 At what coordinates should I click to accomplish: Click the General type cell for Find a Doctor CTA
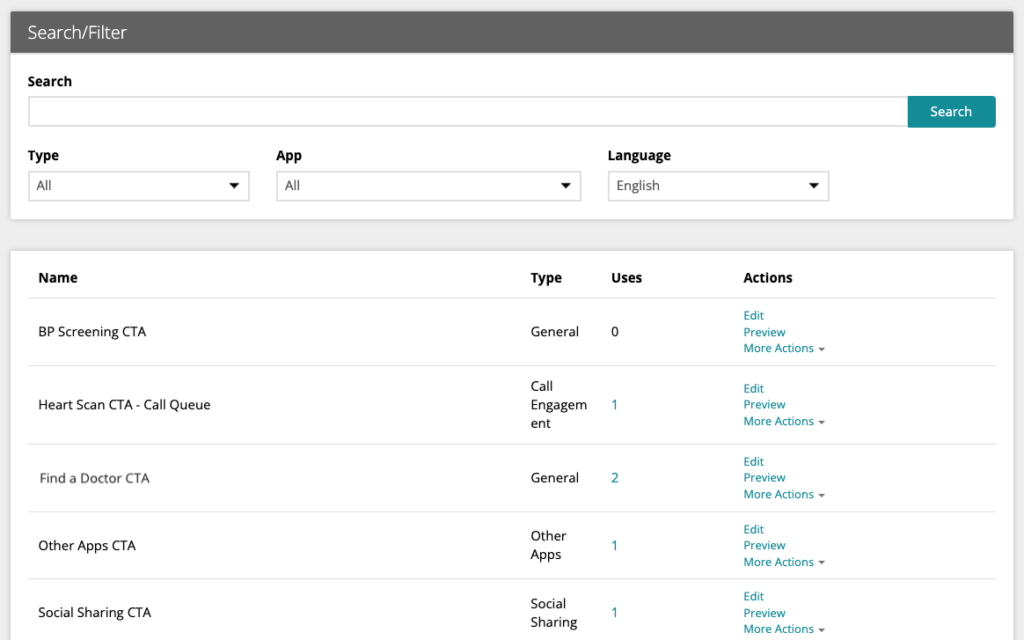click(x=554, y=478)
